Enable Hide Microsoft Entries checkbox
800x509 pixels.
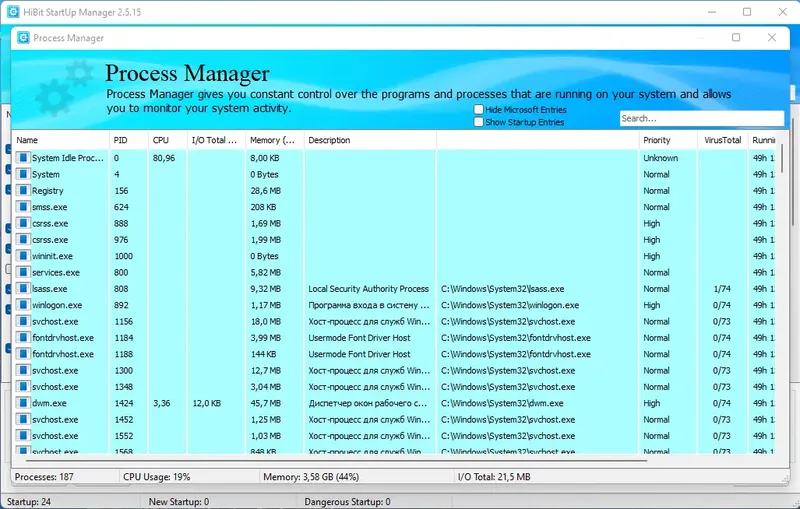479,109
